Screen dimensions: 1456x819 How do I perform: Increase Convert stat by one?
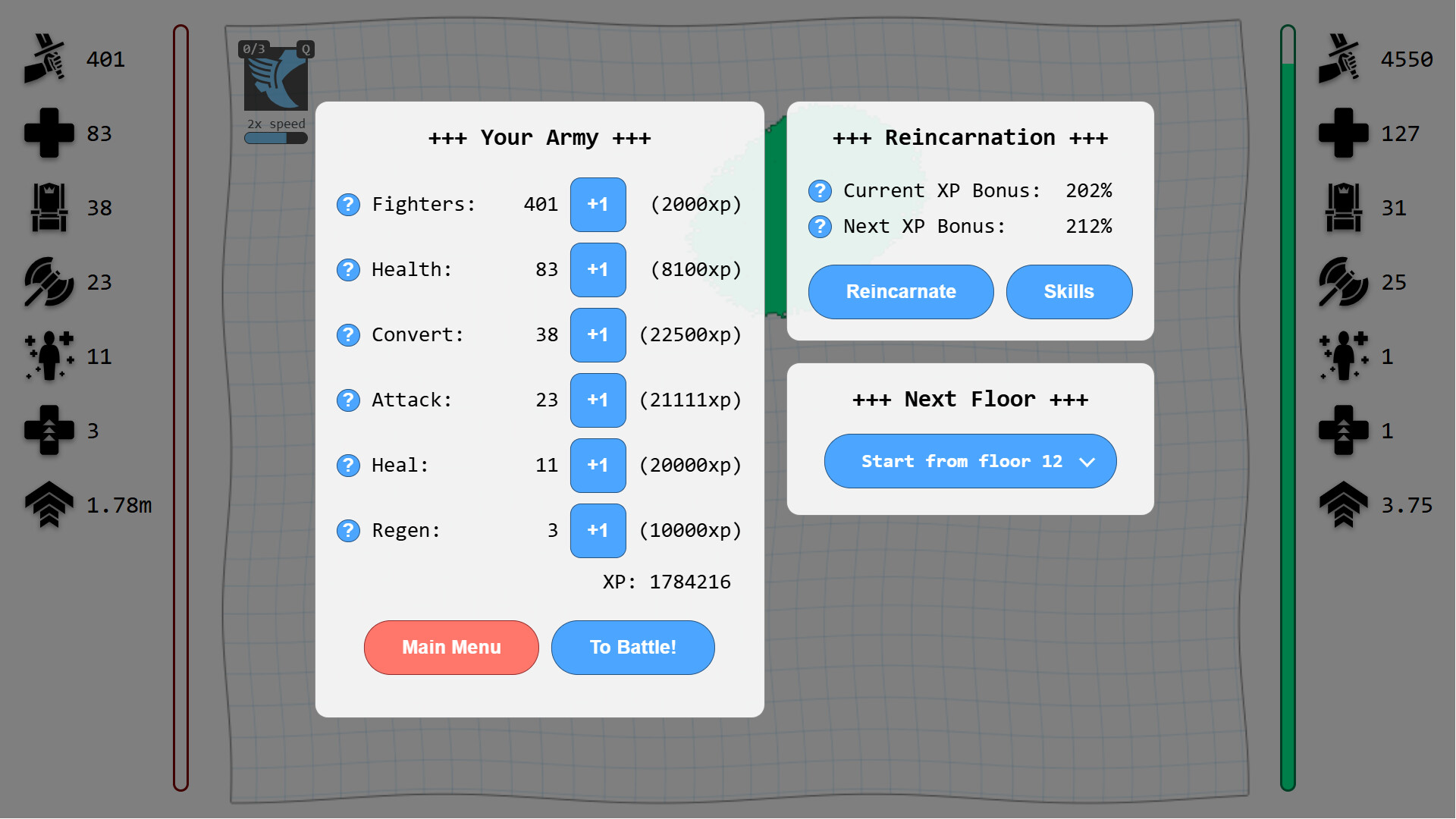(598, 335)
